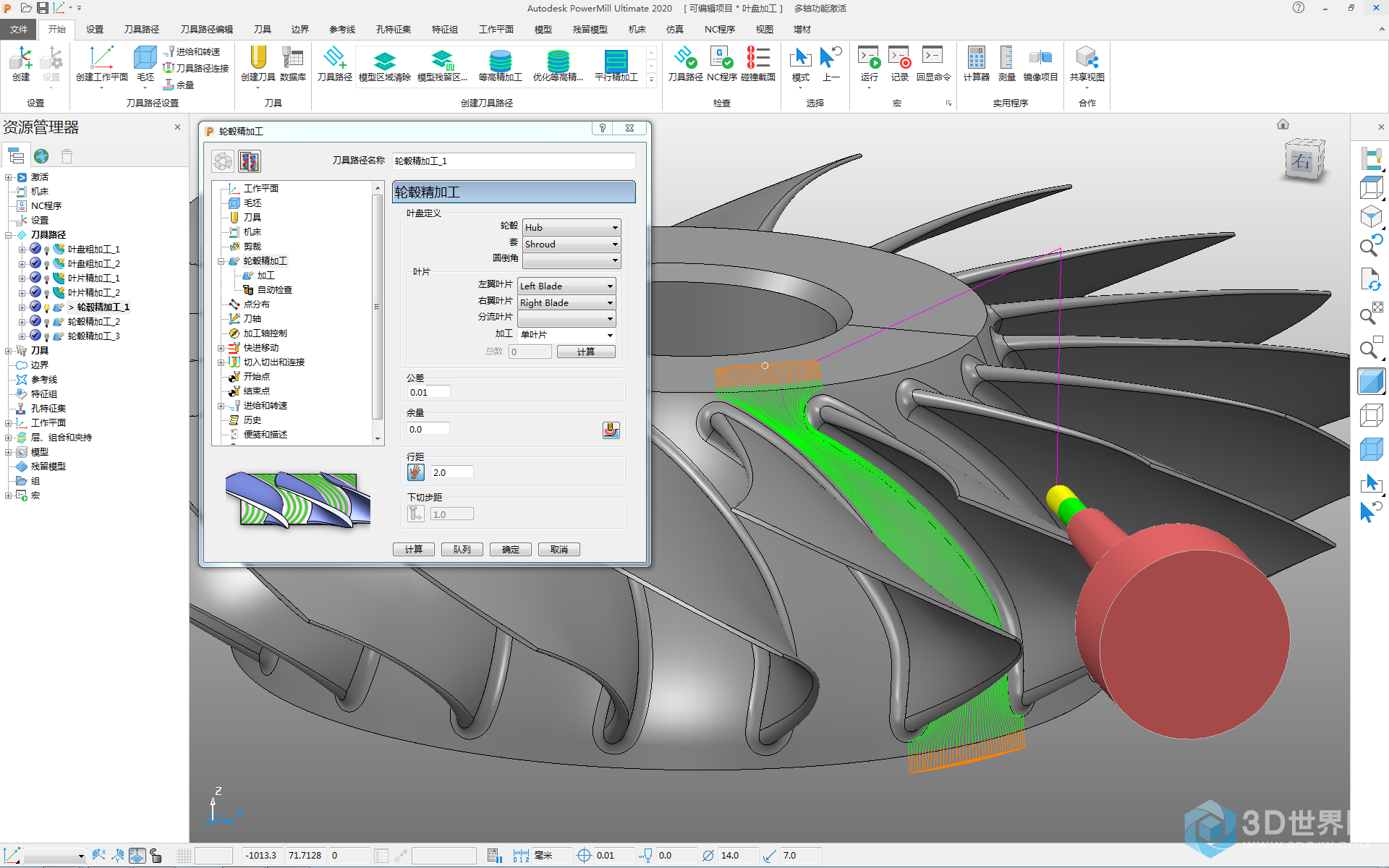Switch to the 仿真 ribbon tab
1389x868 pixels.
pyautogui.click(x=674, y=29)
